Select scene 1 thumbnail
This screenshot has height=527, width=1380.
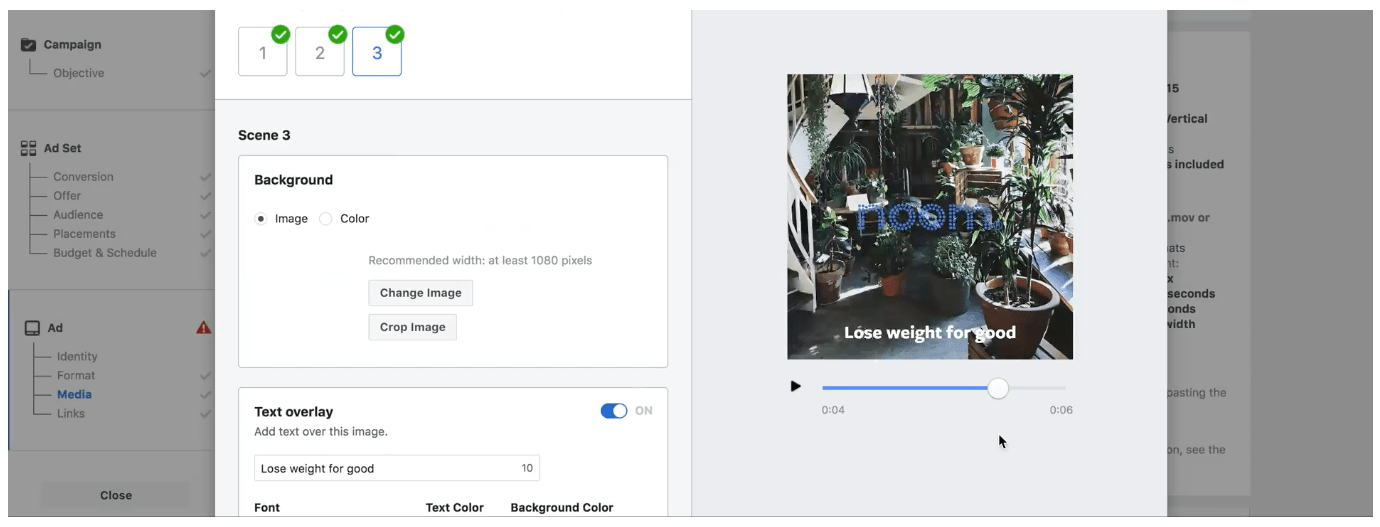(x=262, y=54)
